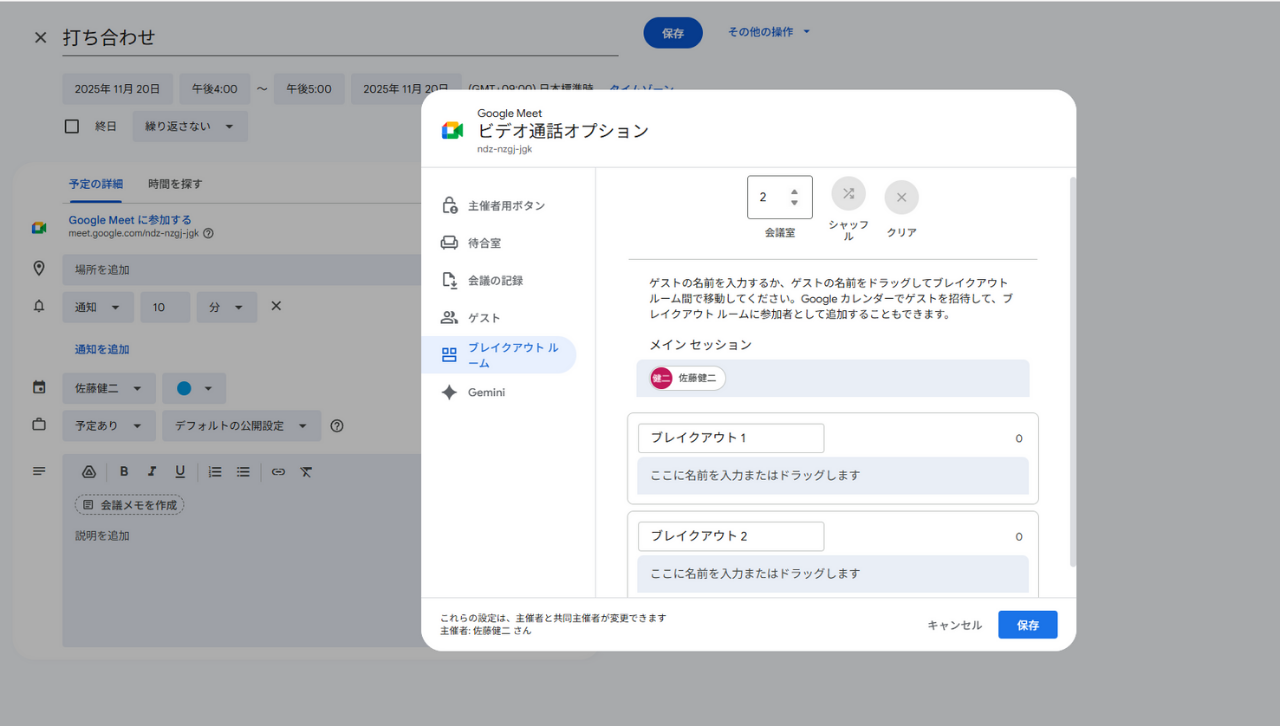Open the 予定あり availability dropdown
Viewport: 1280px width, 727px height.
(x=109, y=426)
